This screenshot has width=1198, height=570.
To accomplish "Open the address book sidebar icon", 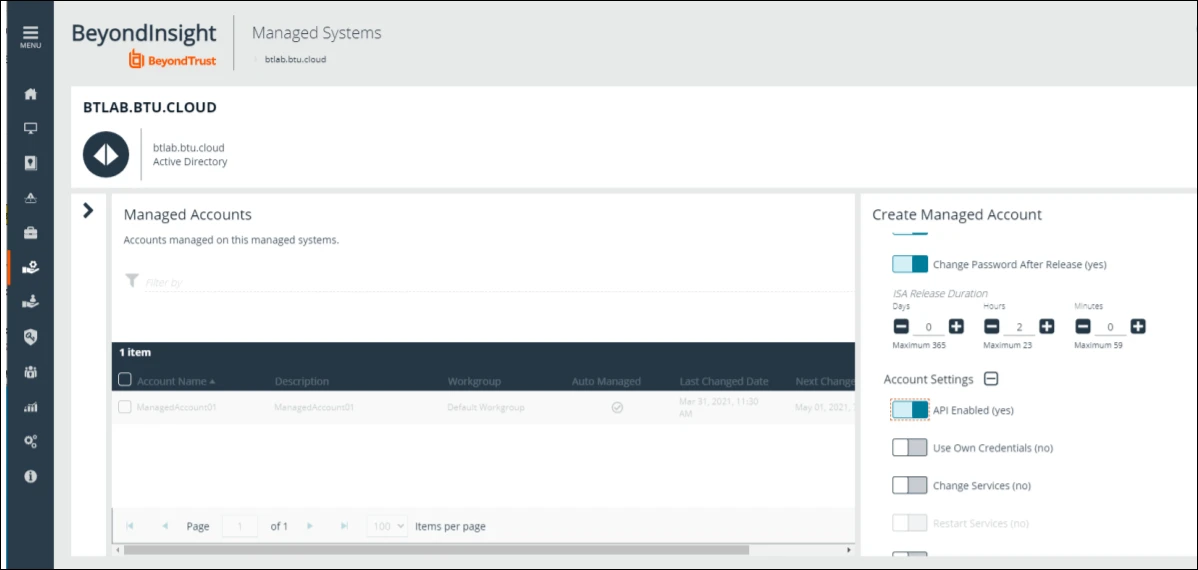I will [x=31, y=164].
